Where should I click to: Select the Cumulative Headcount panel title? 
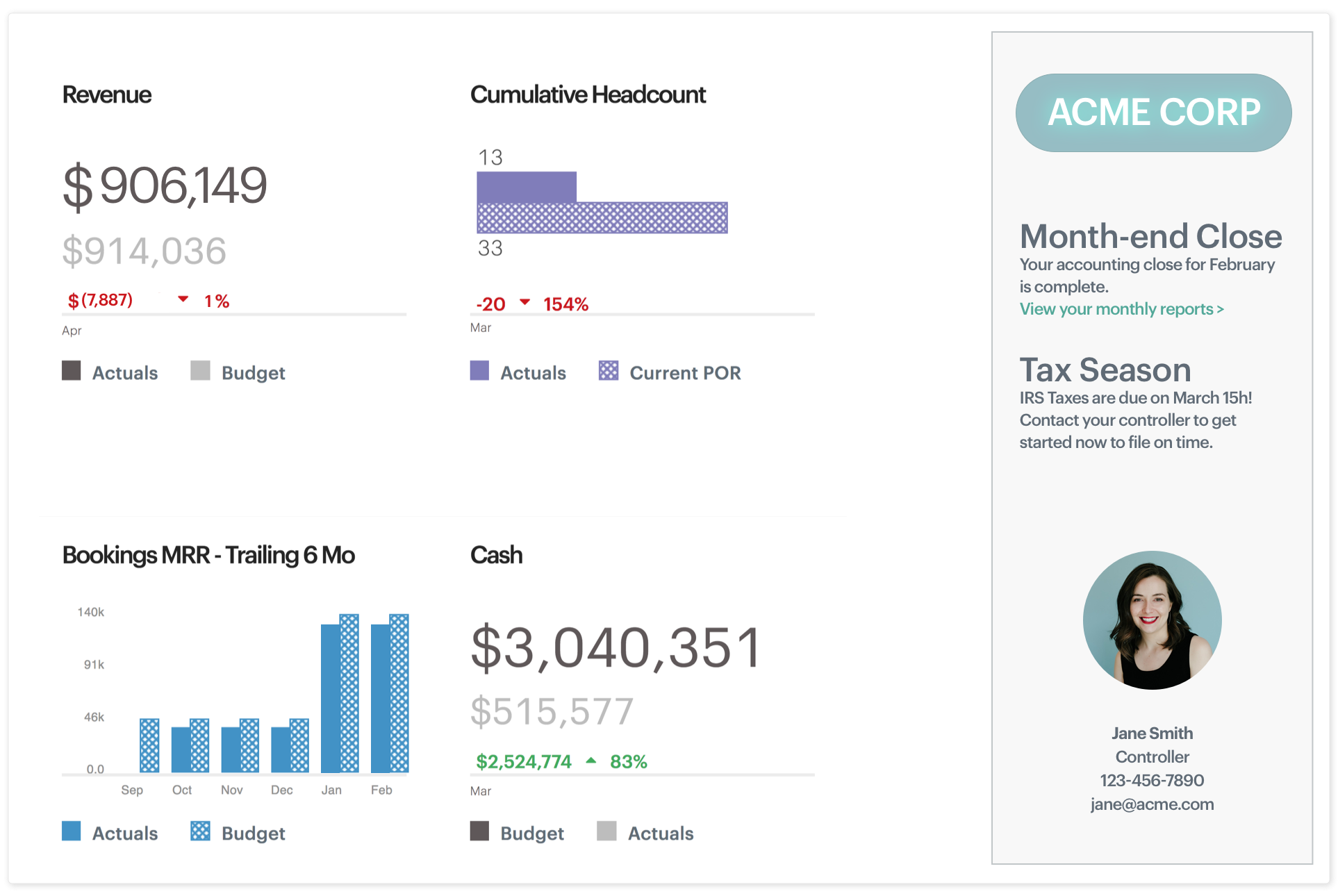tap(588, 94)
